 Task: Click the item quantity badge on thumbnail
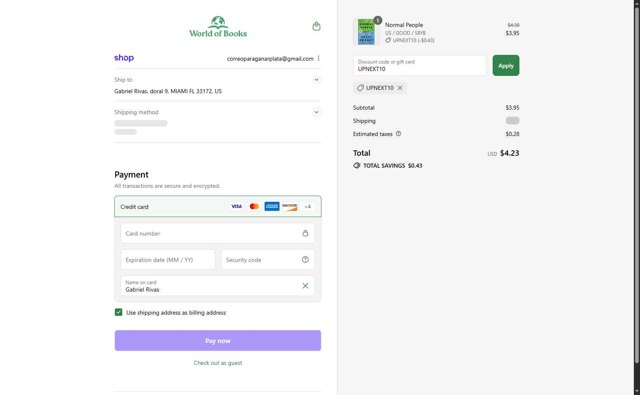[x=378, y=20]
